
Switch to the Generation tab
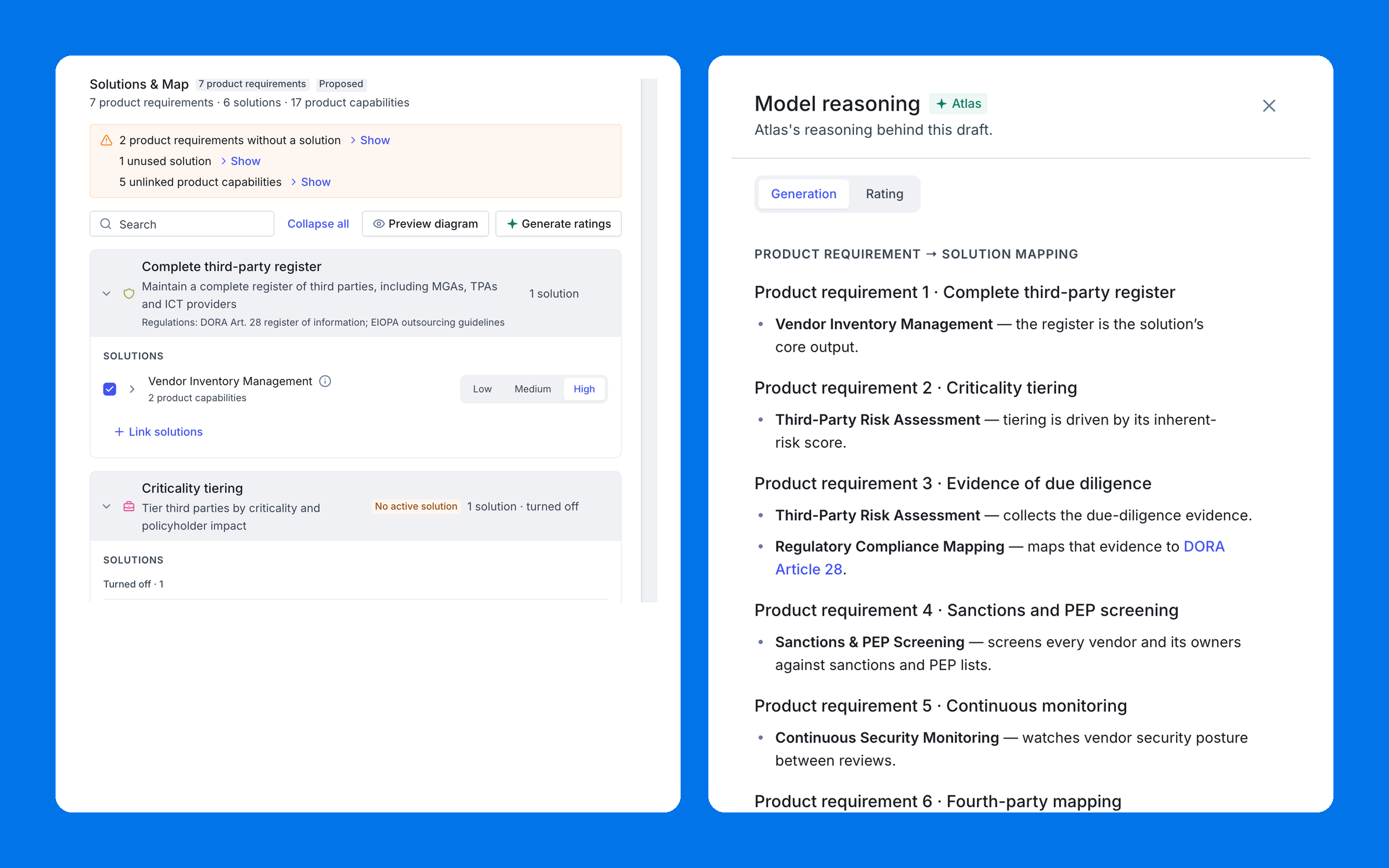coord(803,194)
